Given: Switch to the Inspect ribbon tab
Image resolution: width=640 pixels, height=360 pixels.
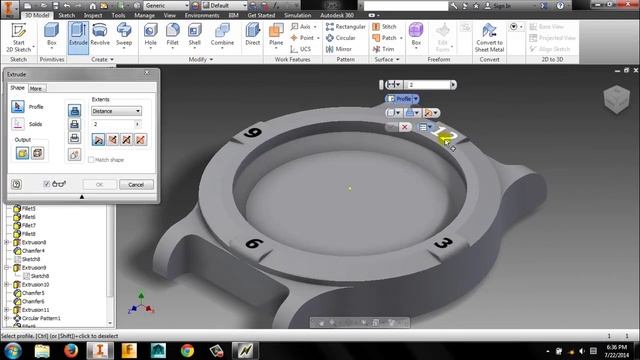Looking at the screenshot, I should (x=93, y=15).
